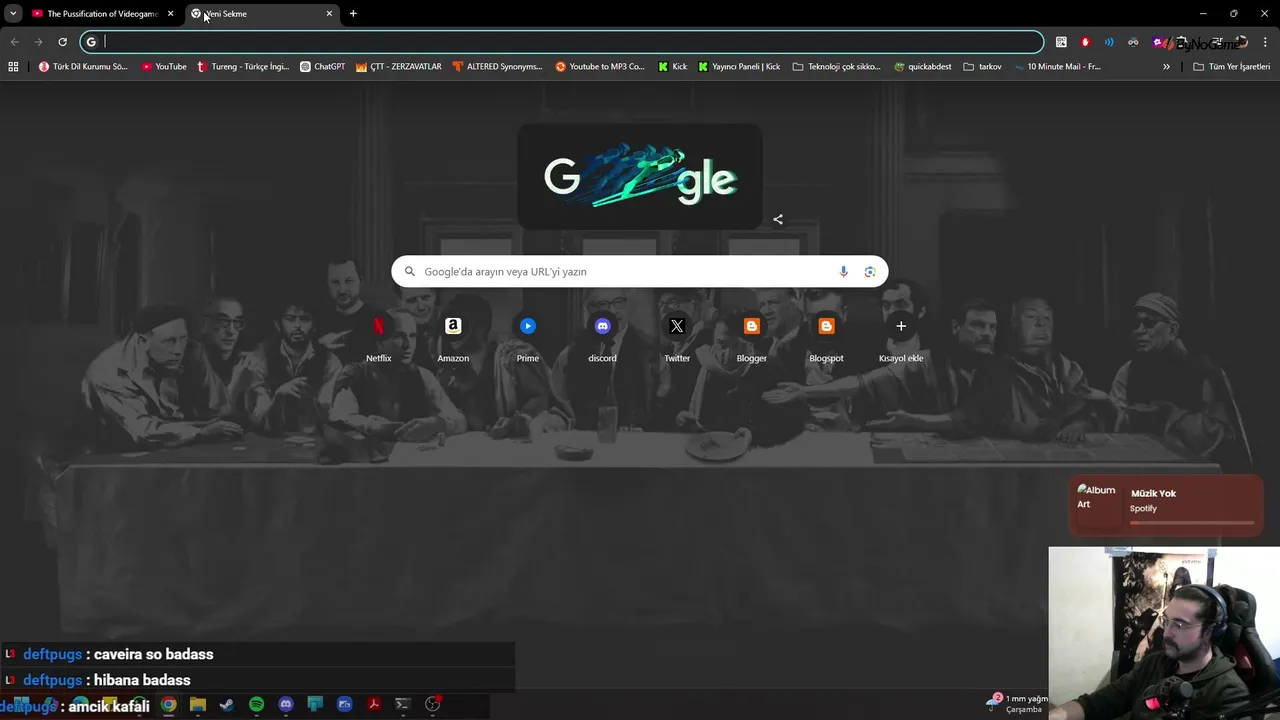This screenshot has height=720, width=1280.
Task: Click the red hand blocker extension
Action: 1085,42
